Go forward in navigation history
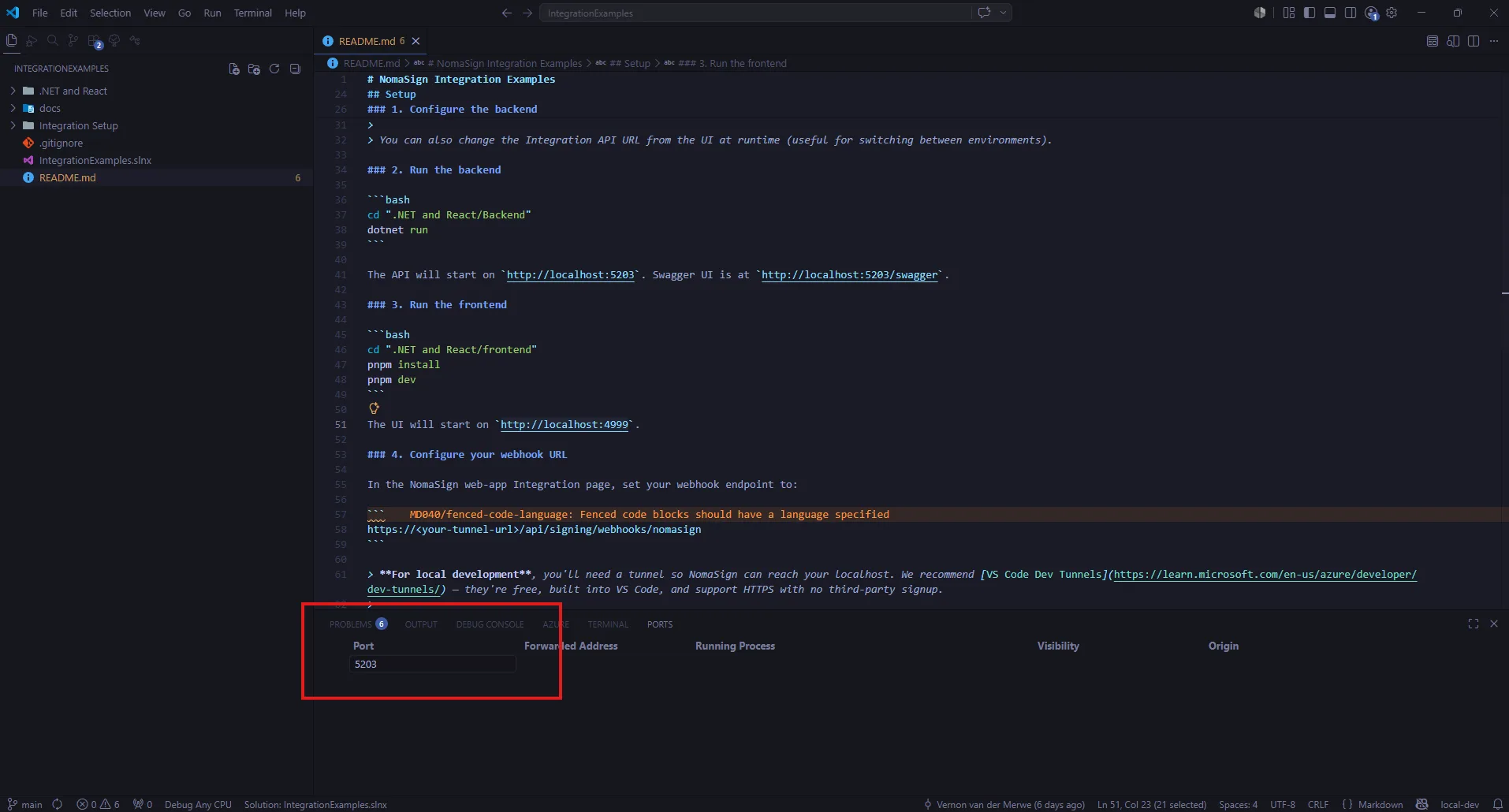1509x812 pixels. (x=527, y=13)
